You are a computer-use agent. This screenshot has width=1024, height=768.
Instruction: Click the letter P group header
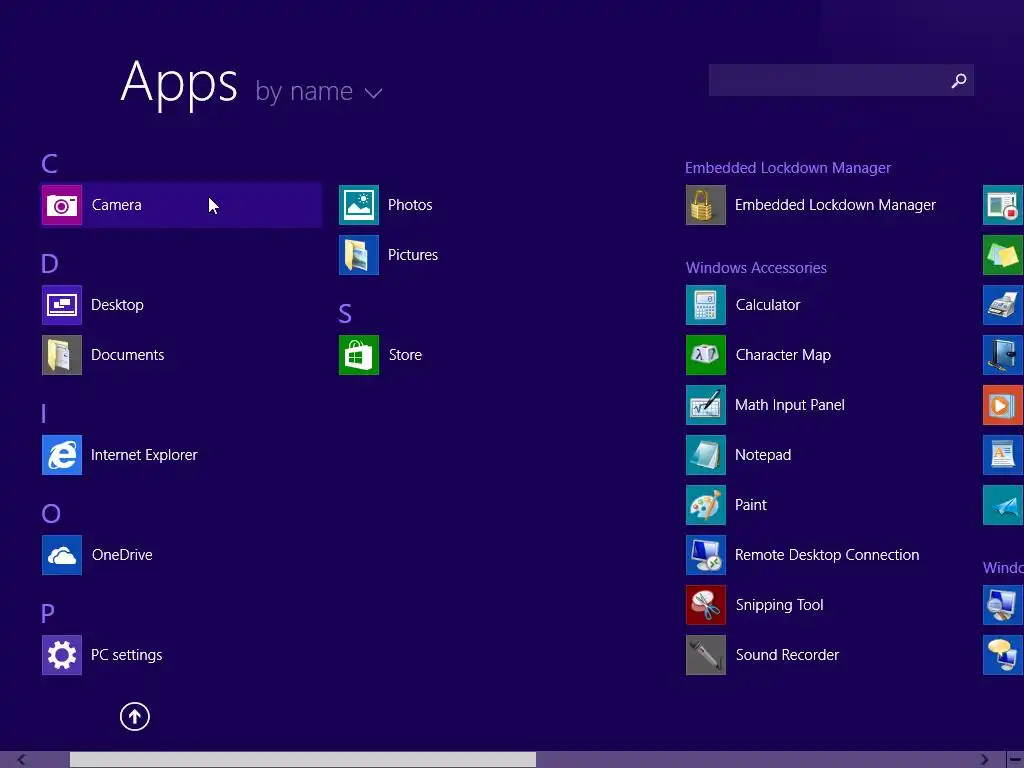48,614
